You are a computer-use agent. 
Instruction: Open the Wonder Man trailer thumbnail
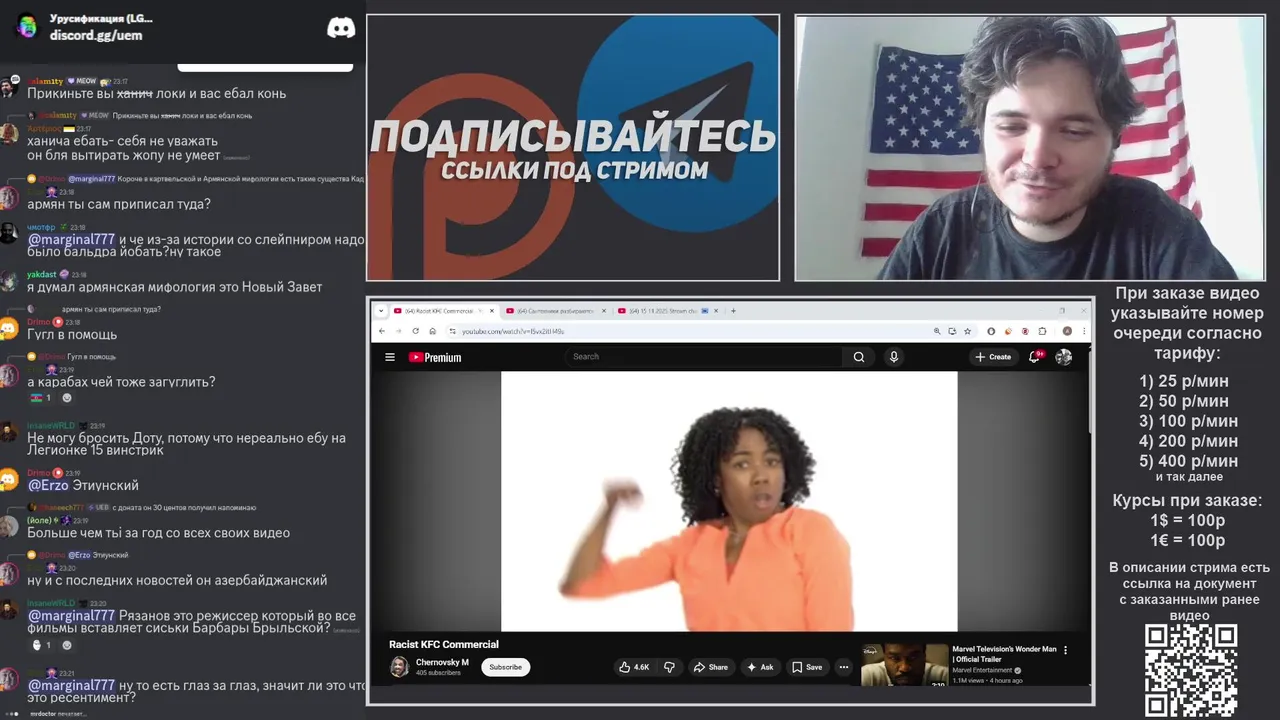click(904, 665)
